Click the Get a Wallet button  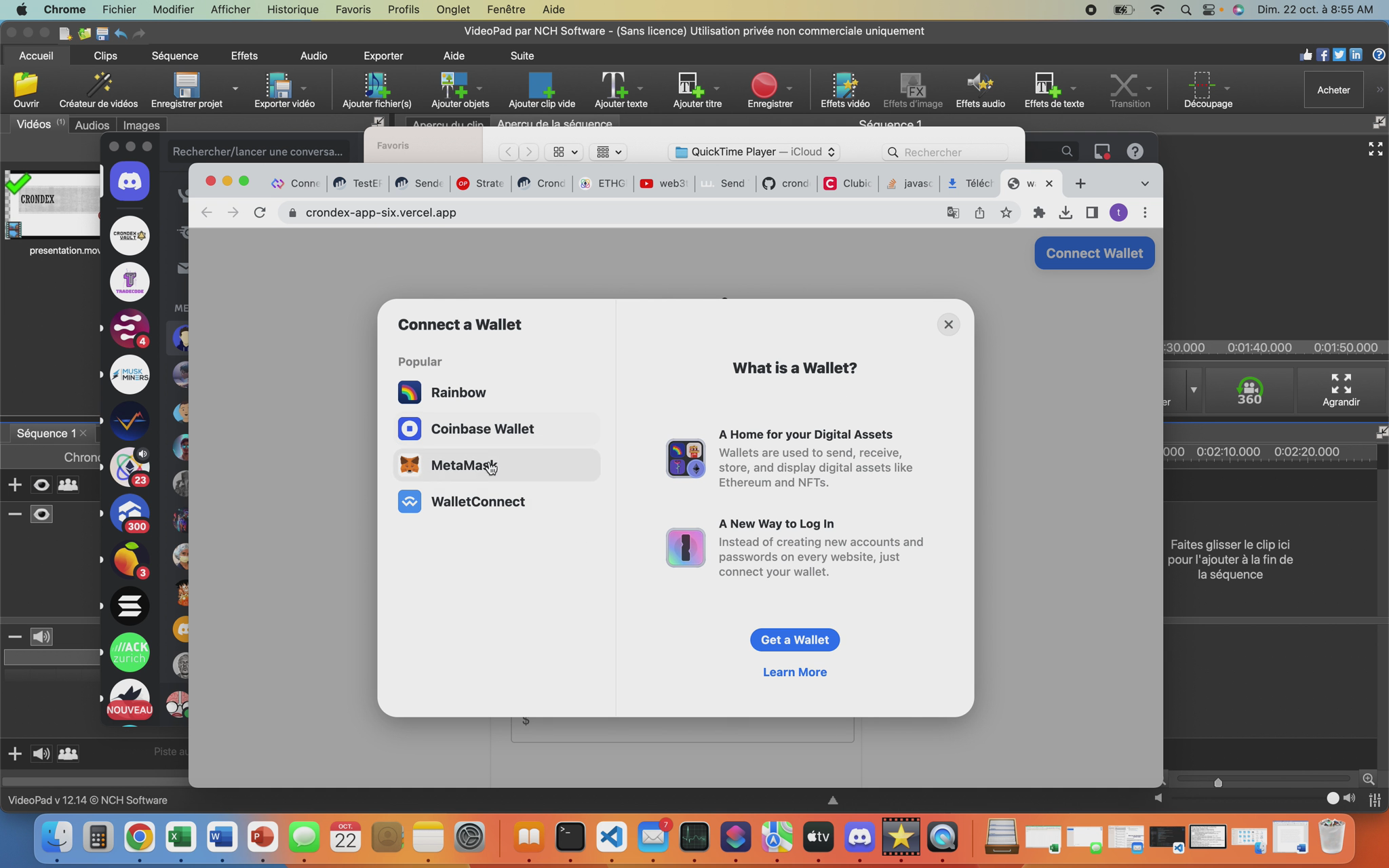(x=794, y=639)
